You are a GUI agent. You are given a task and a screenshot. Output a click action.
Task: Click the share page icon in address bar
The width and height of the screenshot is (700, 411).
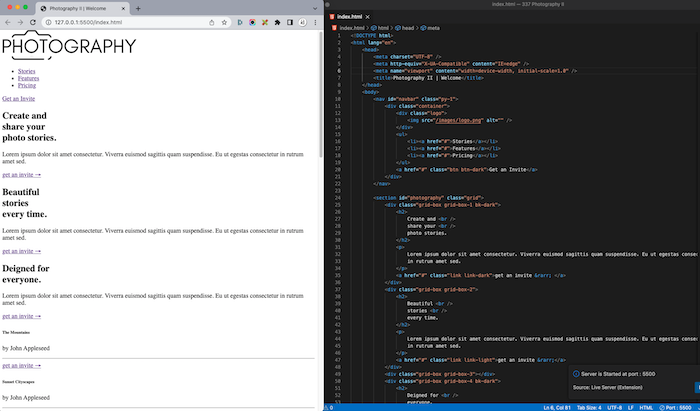[212, 22]
